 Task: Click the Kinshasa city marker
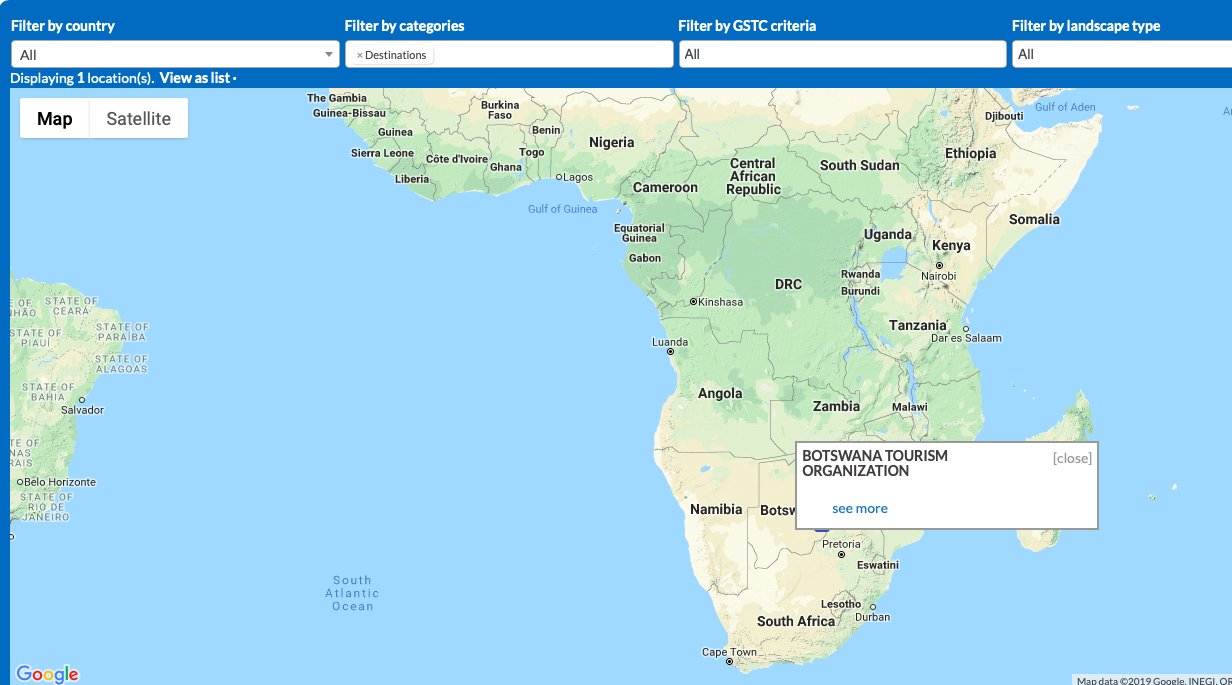point(692,301)
